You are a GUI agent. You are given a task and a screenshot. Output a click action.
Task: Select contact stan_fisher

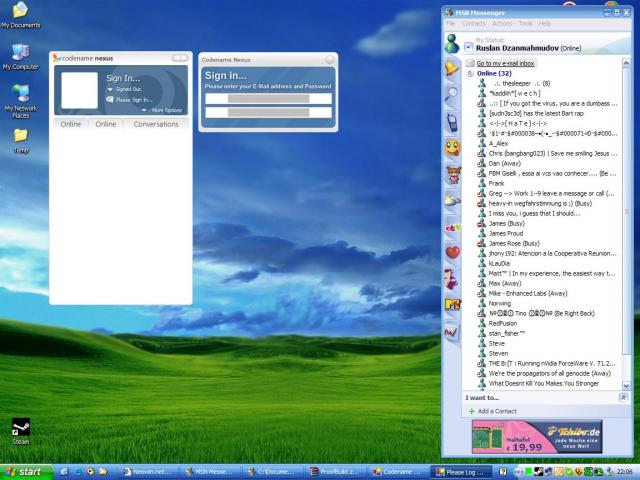tap(507, 333)
